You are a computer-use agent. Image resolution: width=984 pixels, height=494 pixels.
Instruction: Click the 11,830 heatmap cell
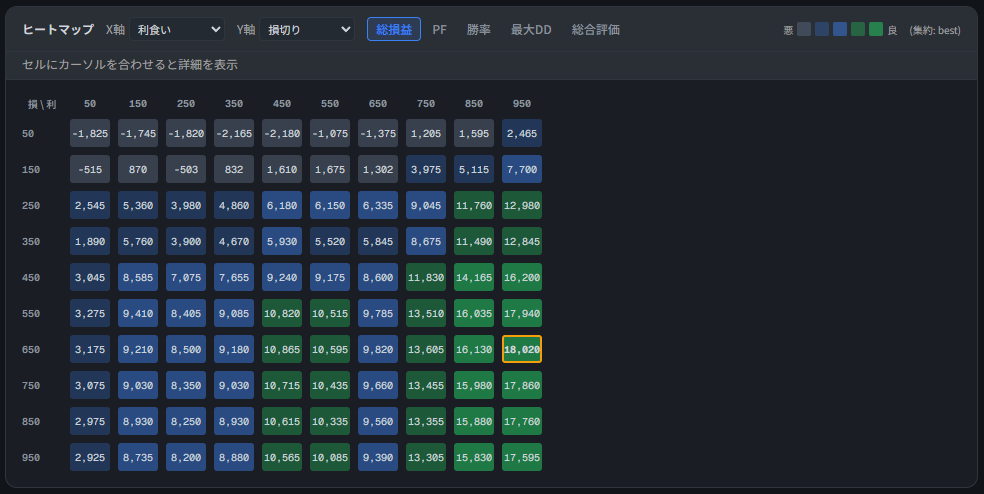click(425, 277)
